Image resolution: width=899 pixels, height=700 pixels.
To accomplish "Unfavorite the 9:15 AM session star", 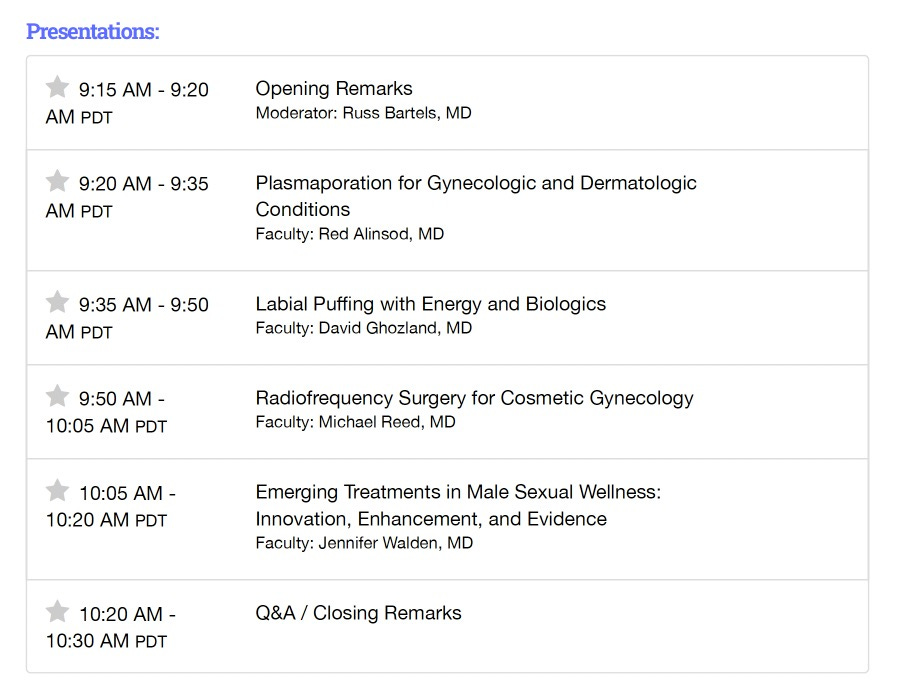I will (57, 87).
